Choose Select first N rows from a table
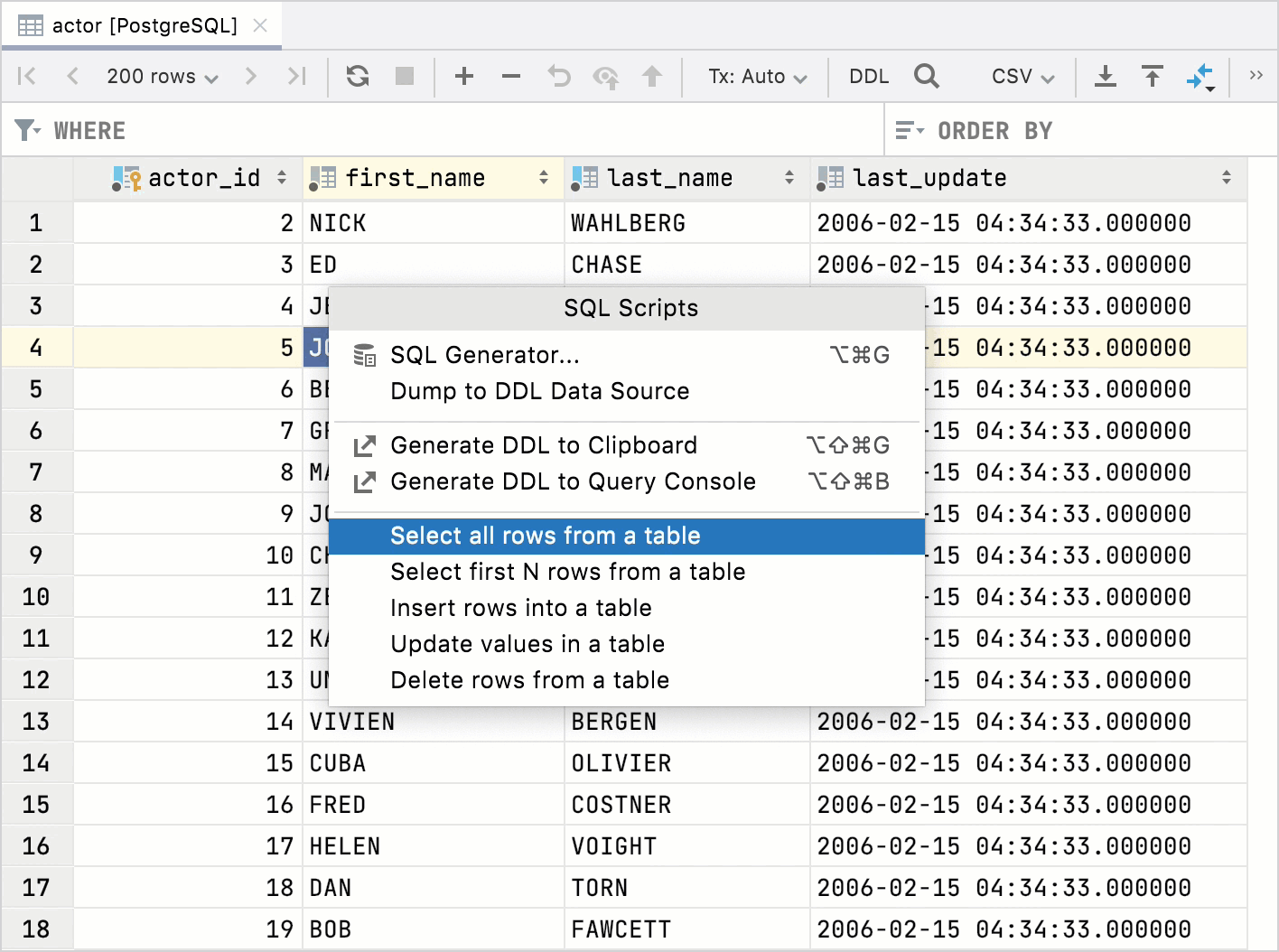This screenshot has height=952, width=1279. pyautogui.click(x=567, y=571)
